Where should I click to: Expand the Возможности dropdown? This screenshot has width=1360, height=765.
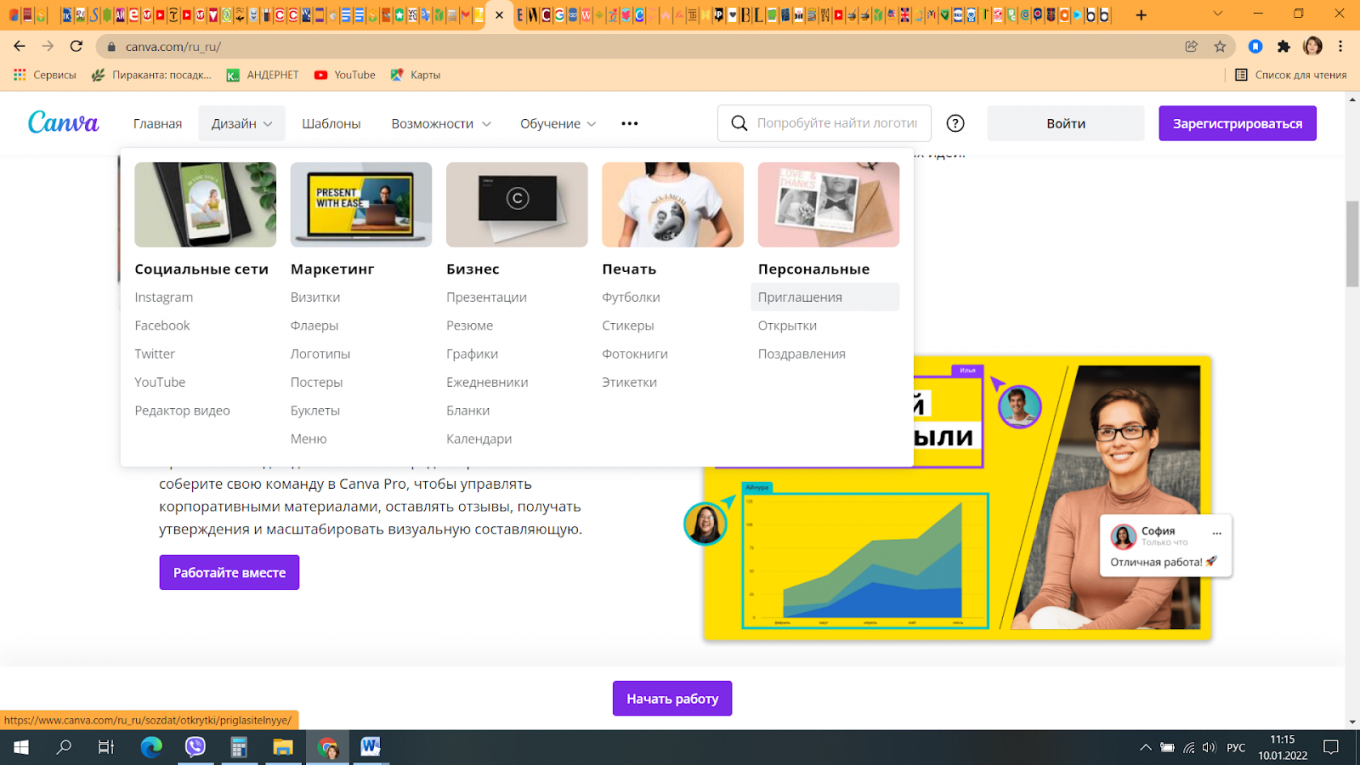(x=441, y=123)
